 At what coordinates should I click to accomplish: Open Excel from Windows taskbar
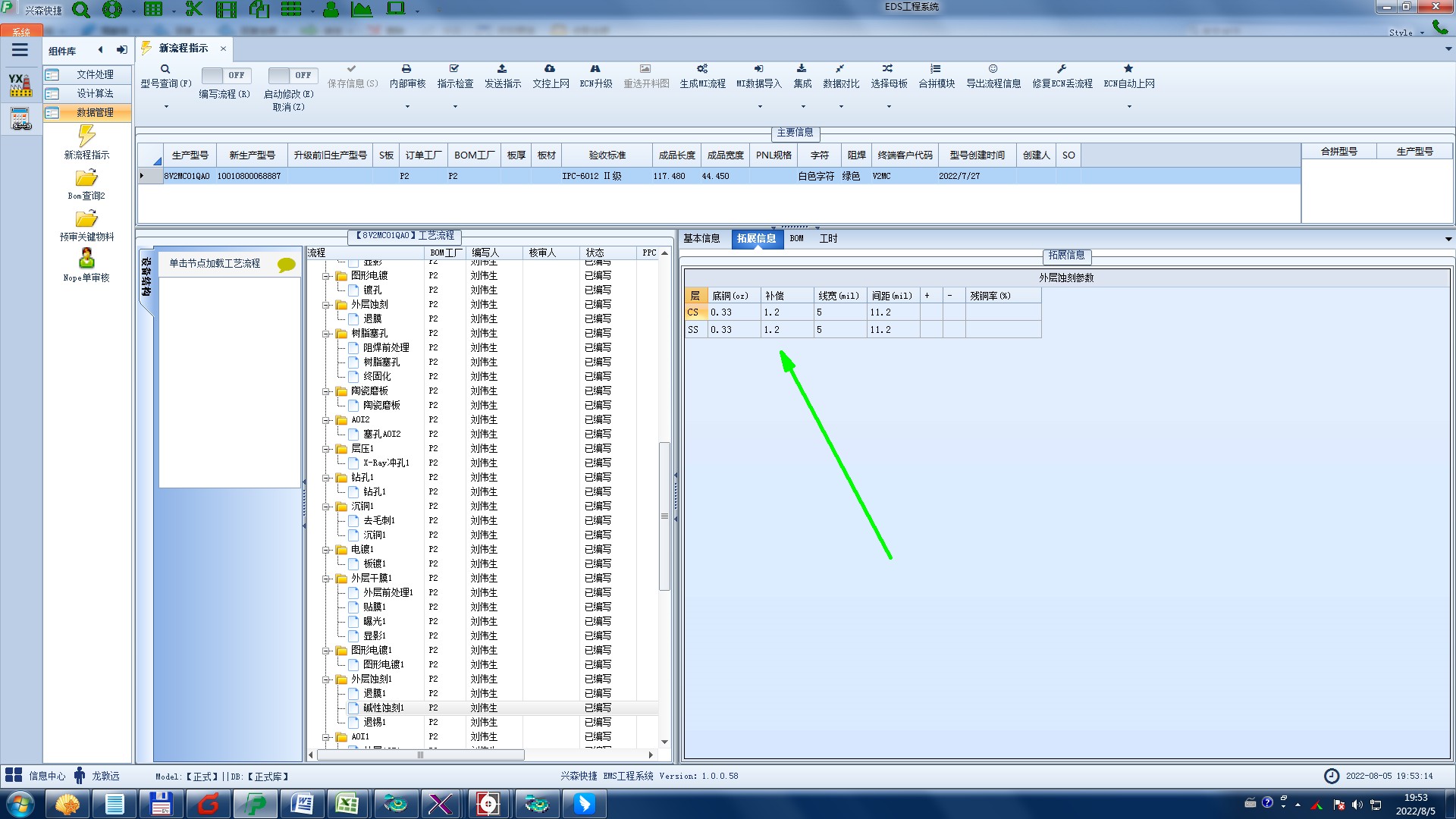(347, 803)
